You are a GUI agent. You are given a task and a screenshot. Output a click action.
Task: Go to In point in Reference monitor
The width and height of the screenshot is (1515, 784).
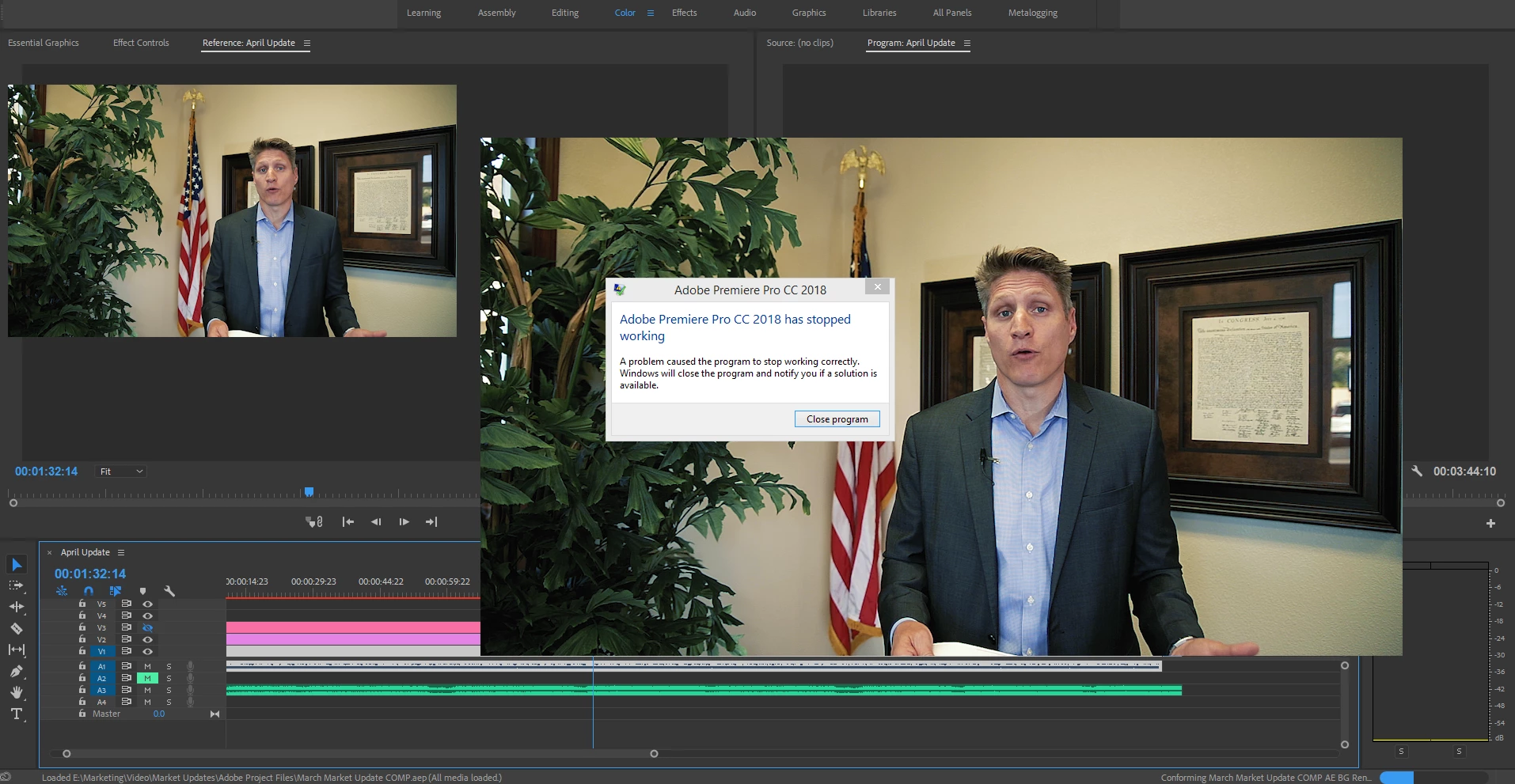[348, 521]
